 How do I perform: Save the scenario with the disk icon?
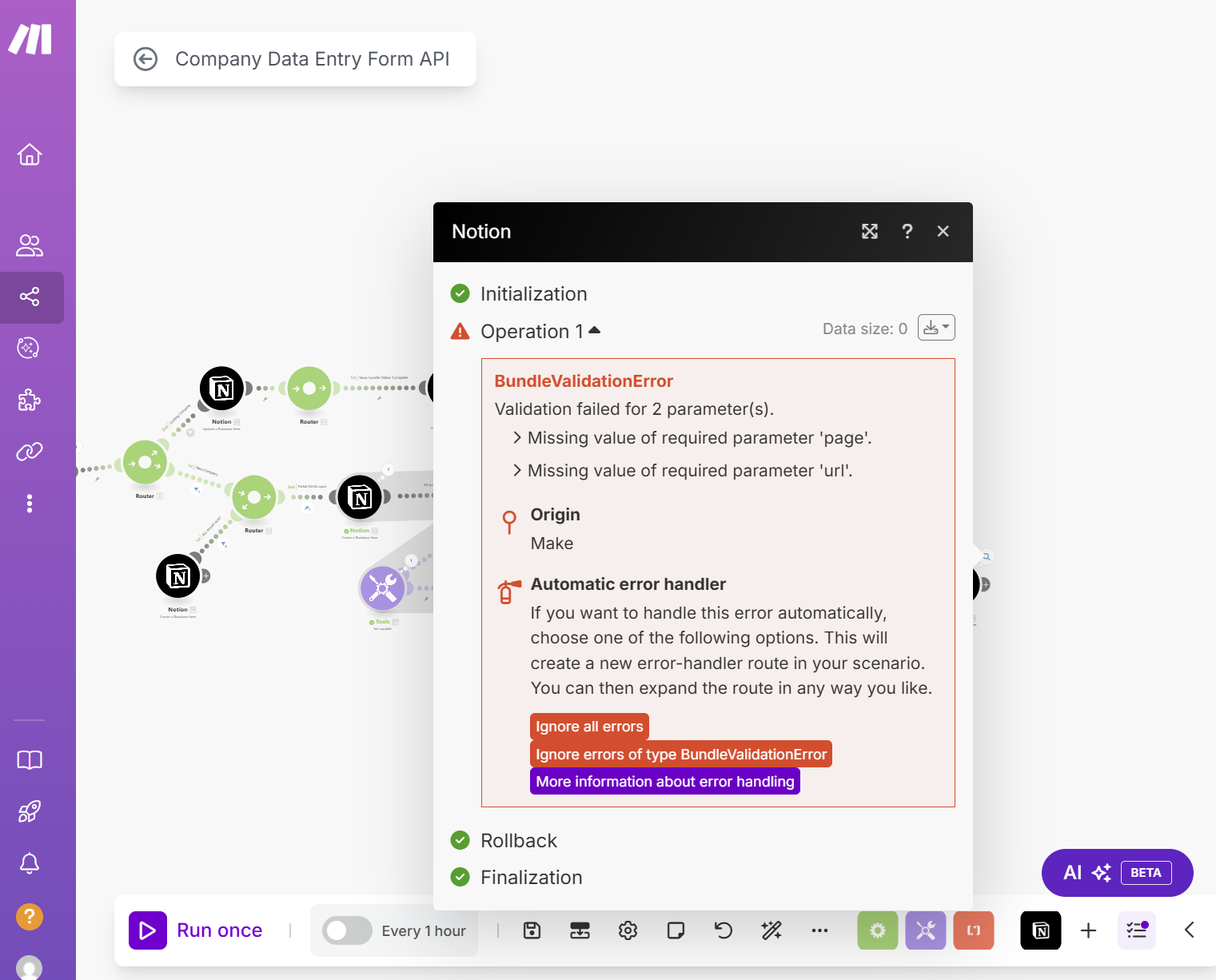click(x=532, y=930)
